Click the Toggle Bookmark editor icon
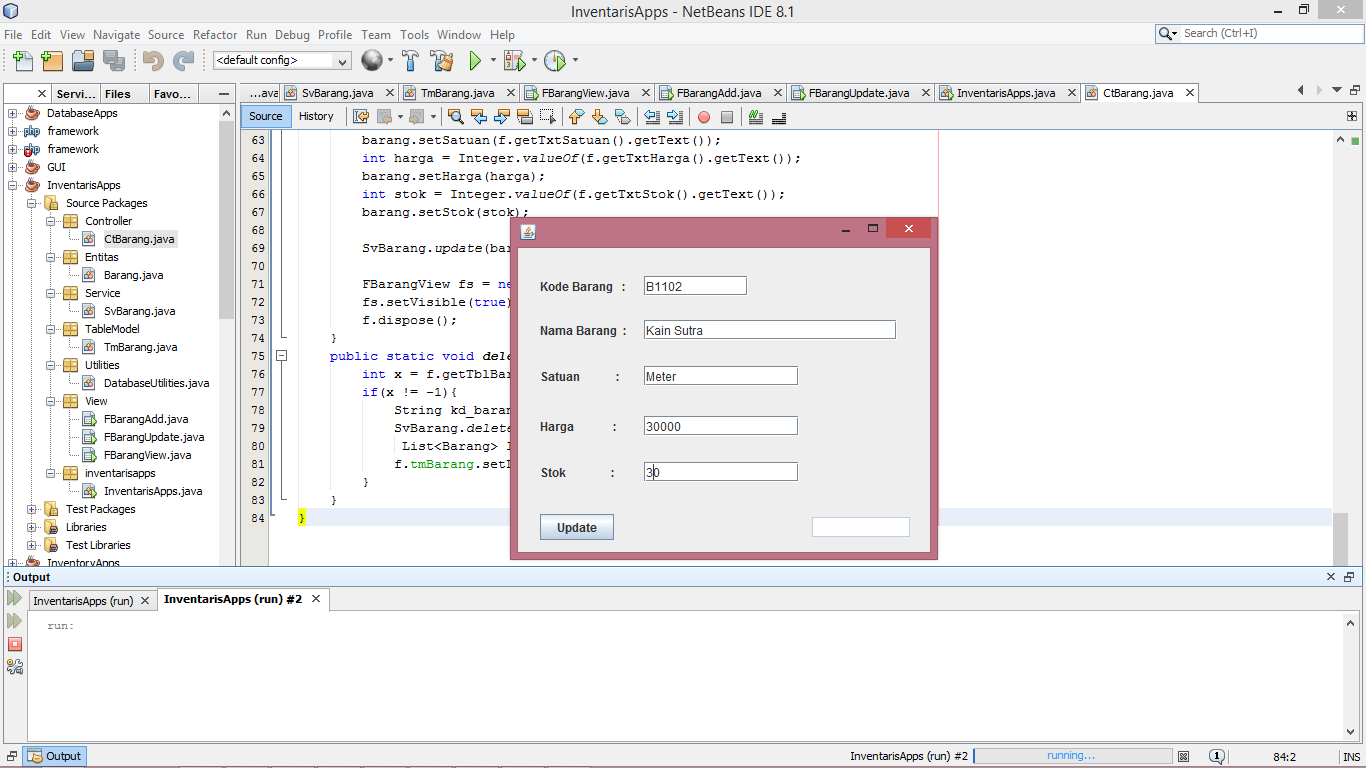1366x768 pixels. click(621, 117)
